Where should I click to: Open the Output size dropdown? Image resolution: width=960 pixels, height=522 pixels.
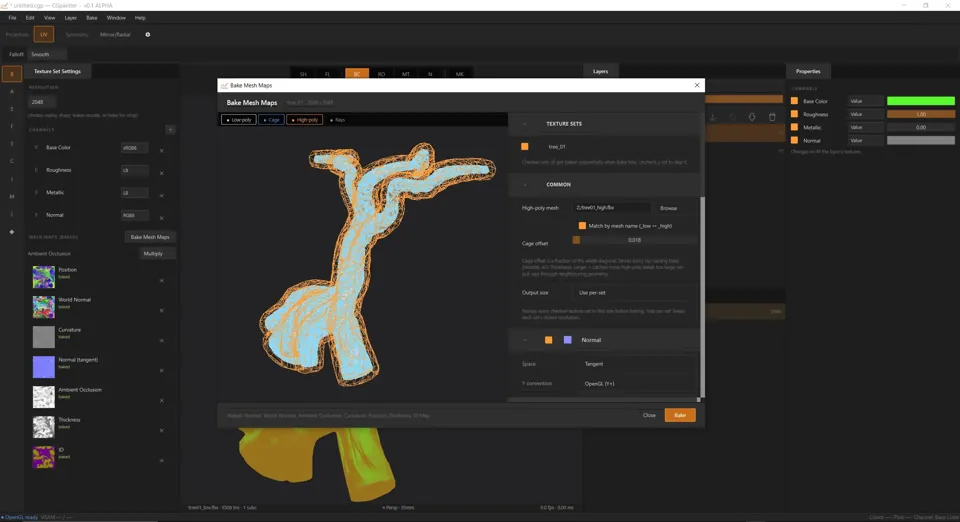634,293
